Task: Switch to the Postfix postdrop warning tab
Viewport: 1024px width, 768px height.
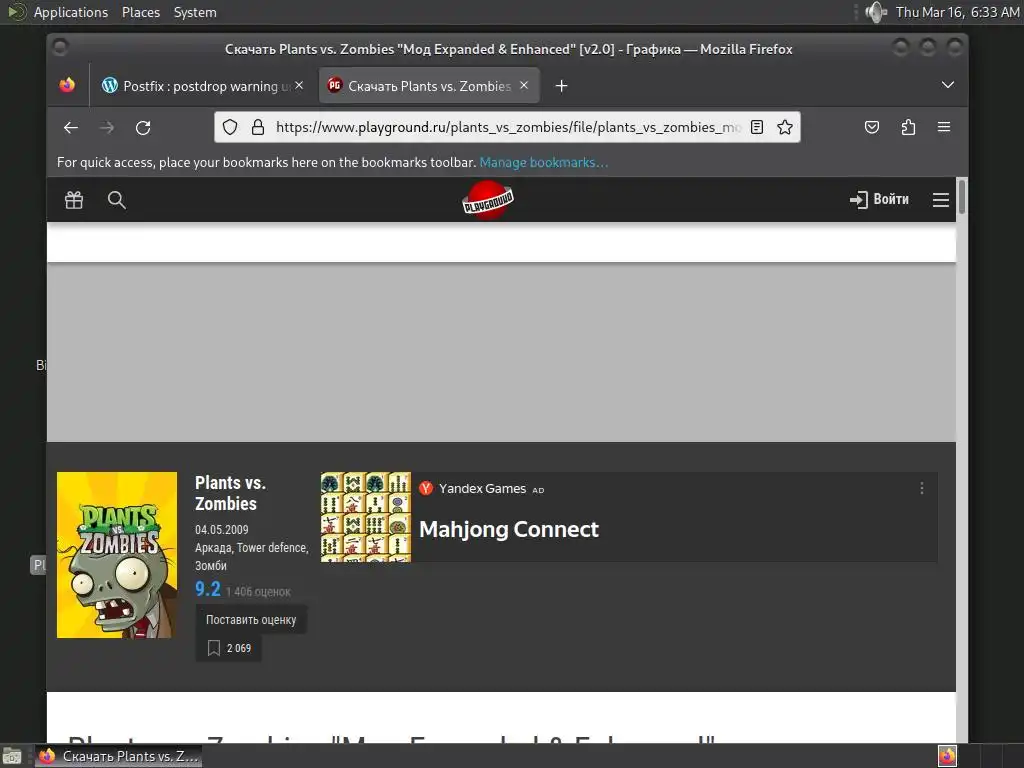Action: tap(202, 86)
